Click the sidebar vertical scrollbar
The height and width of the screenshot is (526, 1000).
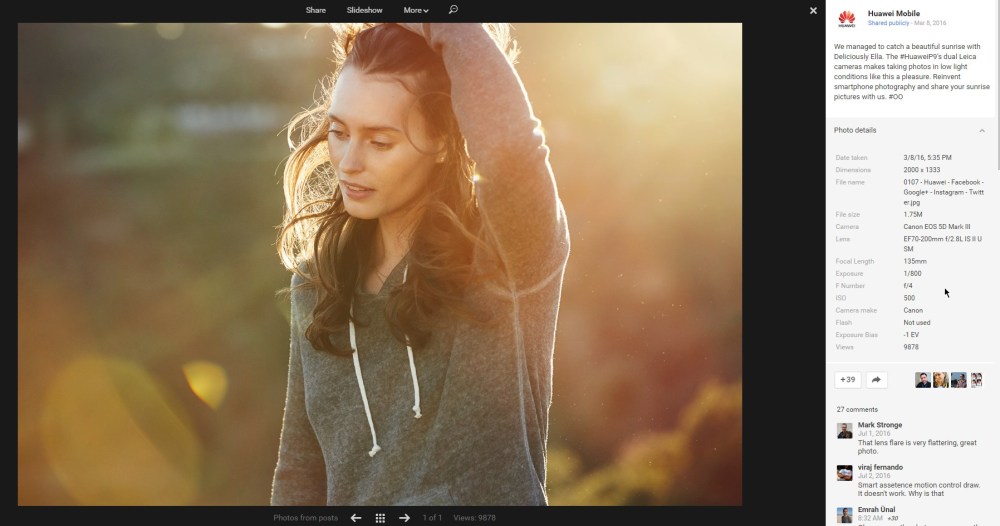(996, 100)
